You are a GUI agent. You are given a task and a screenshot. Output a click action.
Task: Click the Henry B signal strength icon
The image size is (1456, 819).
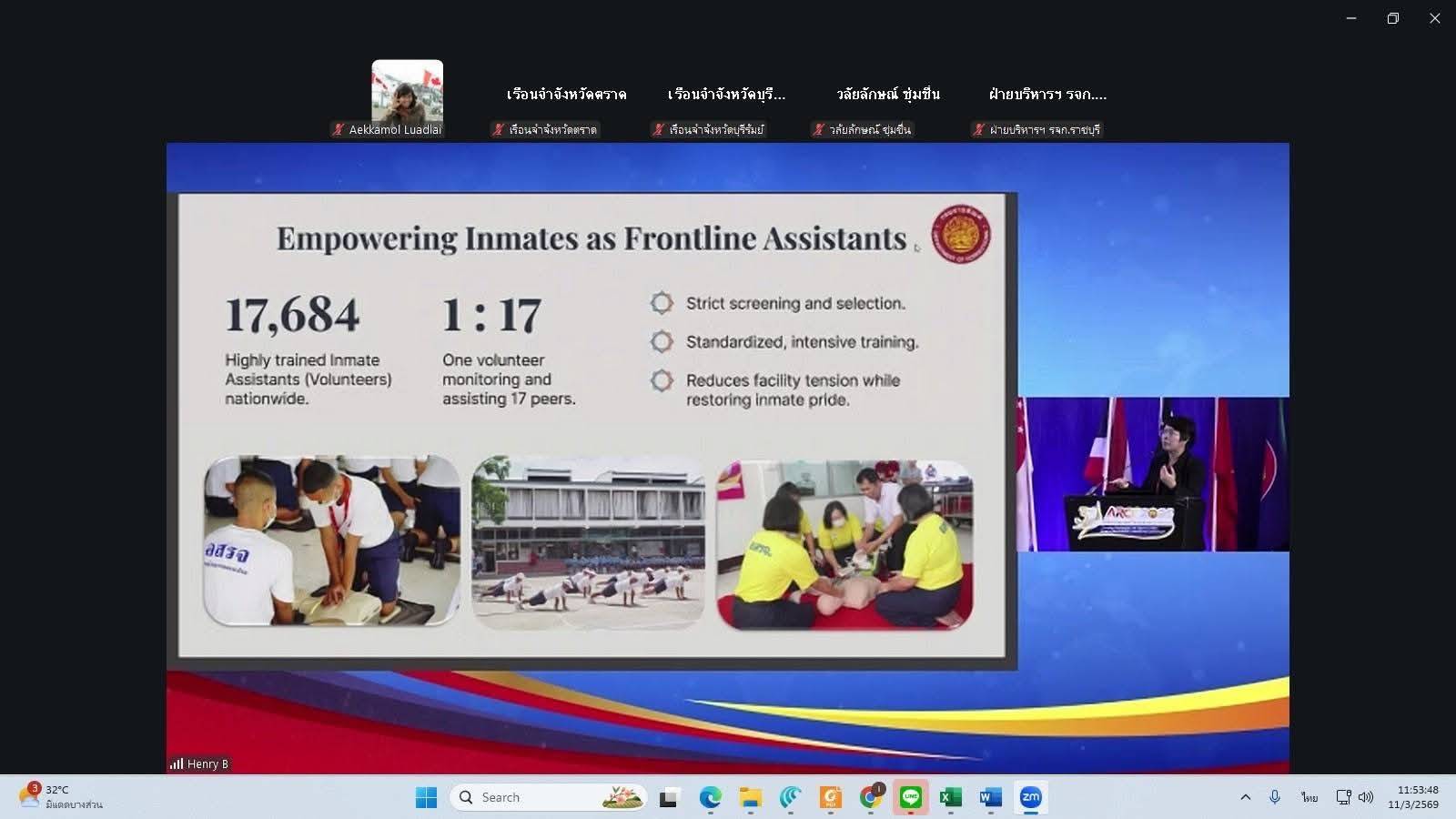pyautogui.click(x=177, y=763)
